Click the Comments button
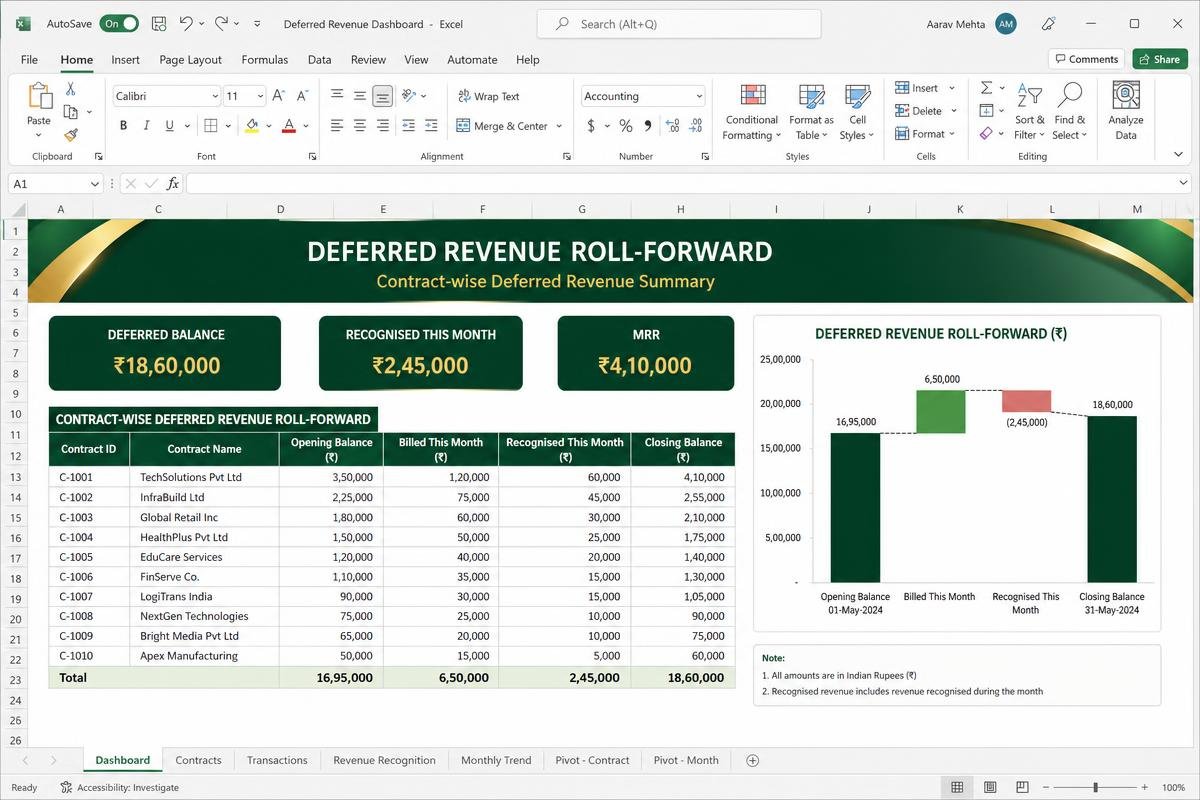The width and height of the screenshot is (1200, 800). click(x=1086, y=59)
